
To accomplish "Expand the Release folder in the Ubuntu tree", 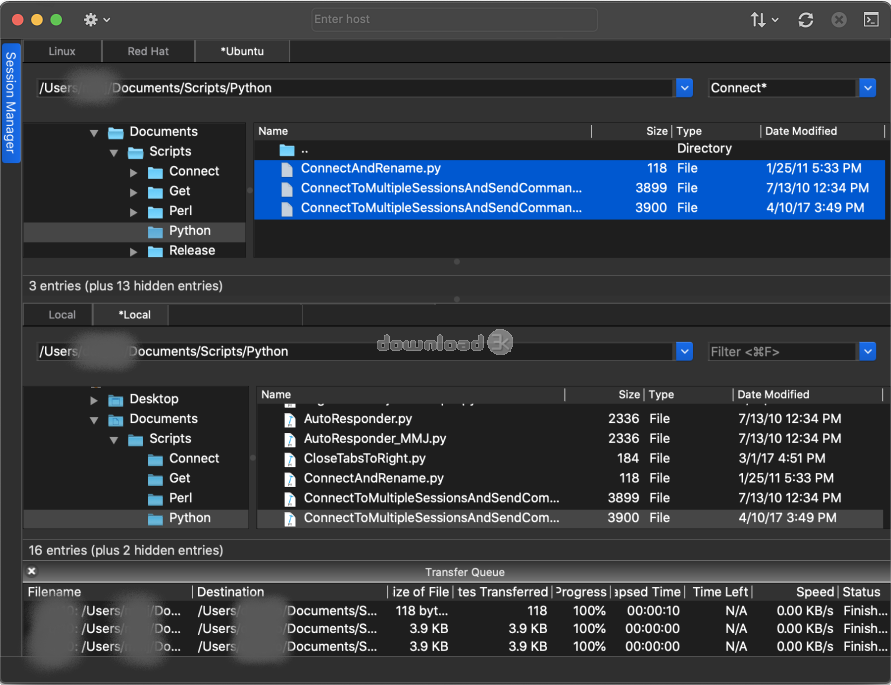I will (x=134, y=251).
